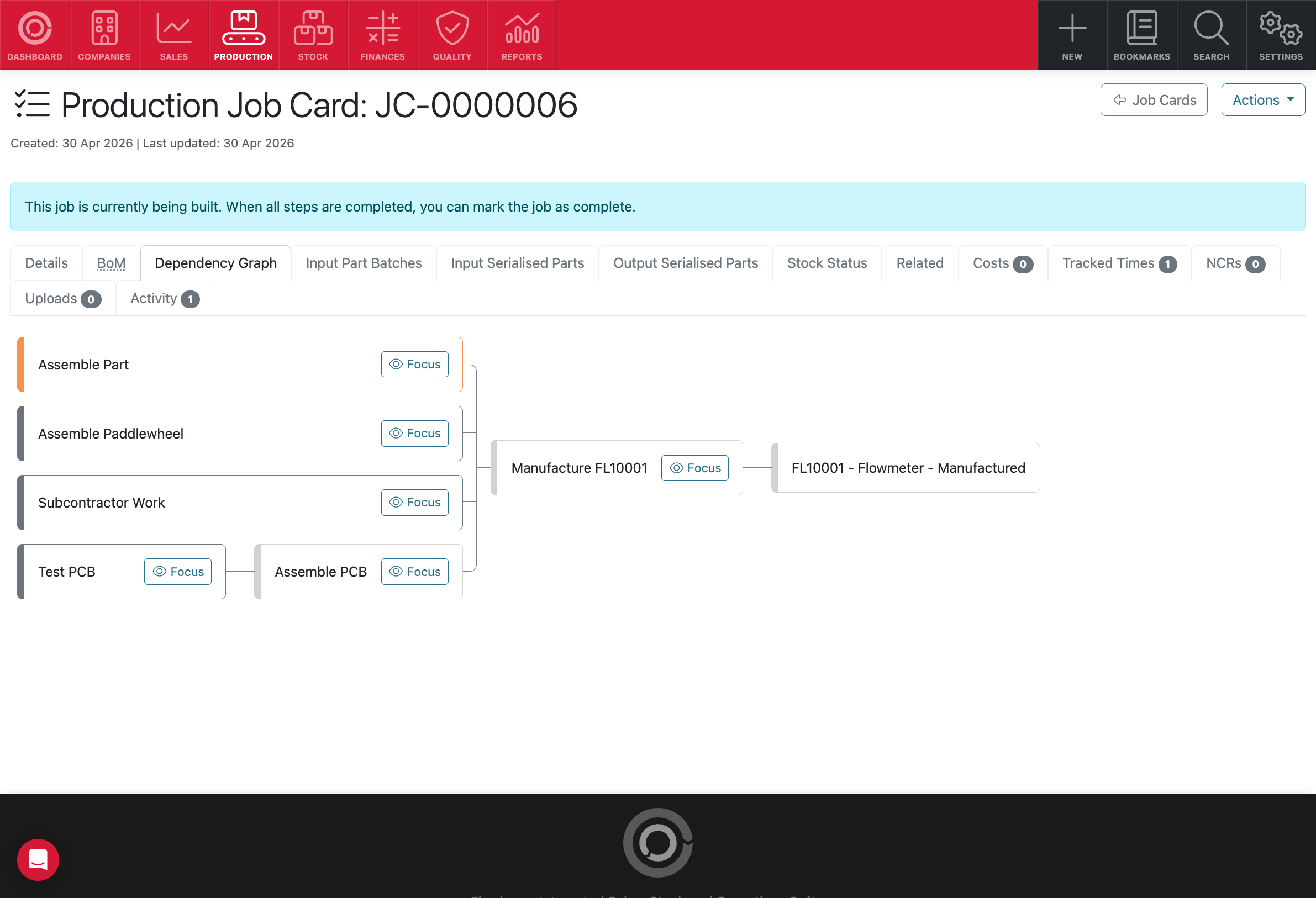Open the Sales section
Viewport: 1316px width, 898px height.
tap(174, 35)
